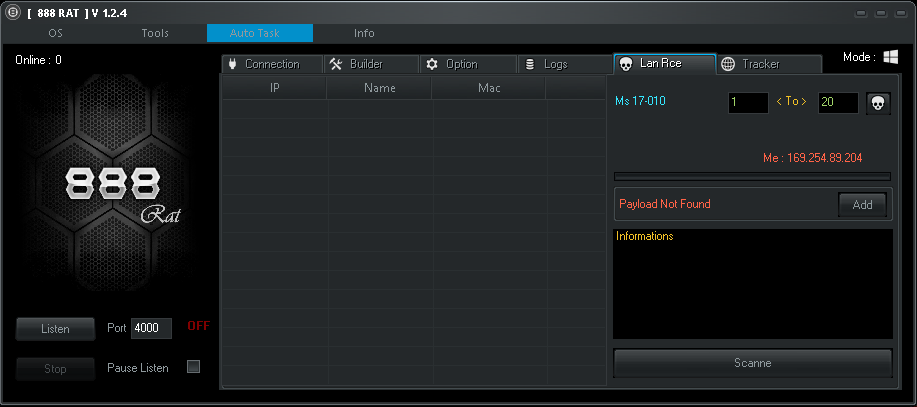Click the database icon on Logs tab

[529, 64]
